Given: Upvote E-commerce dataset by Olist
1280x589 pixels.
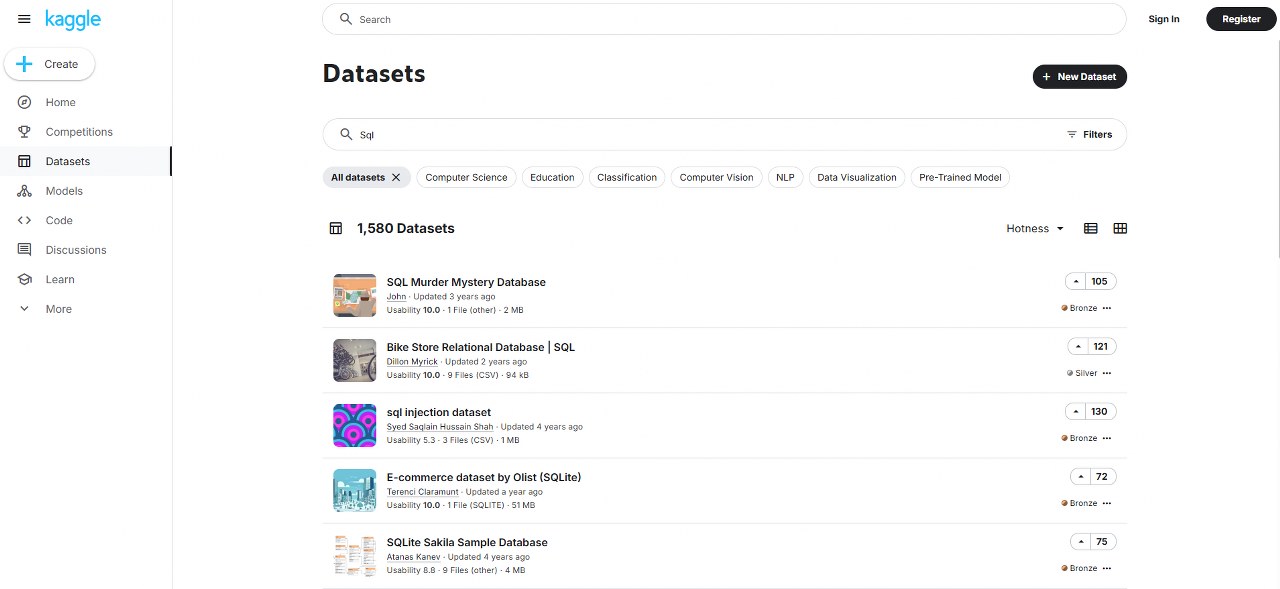Looking at the screenshot, I should [x=1081, y=476].
